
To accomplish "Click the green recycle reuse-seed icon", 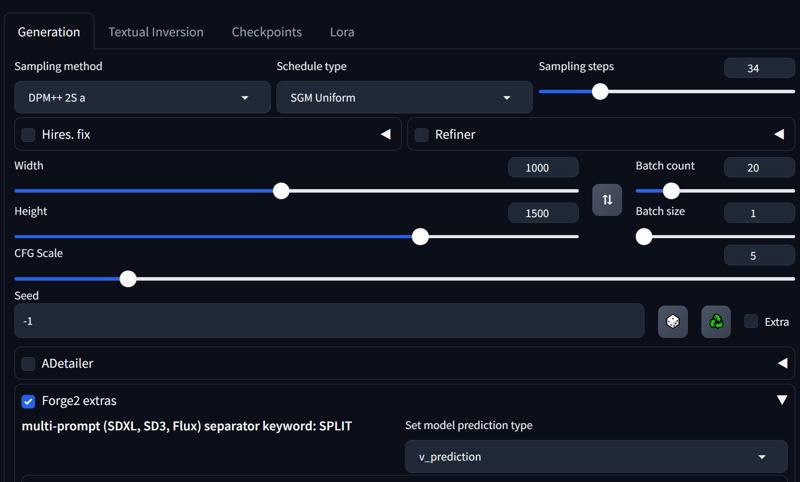I will pyautogui.click(x=716, y=321).
